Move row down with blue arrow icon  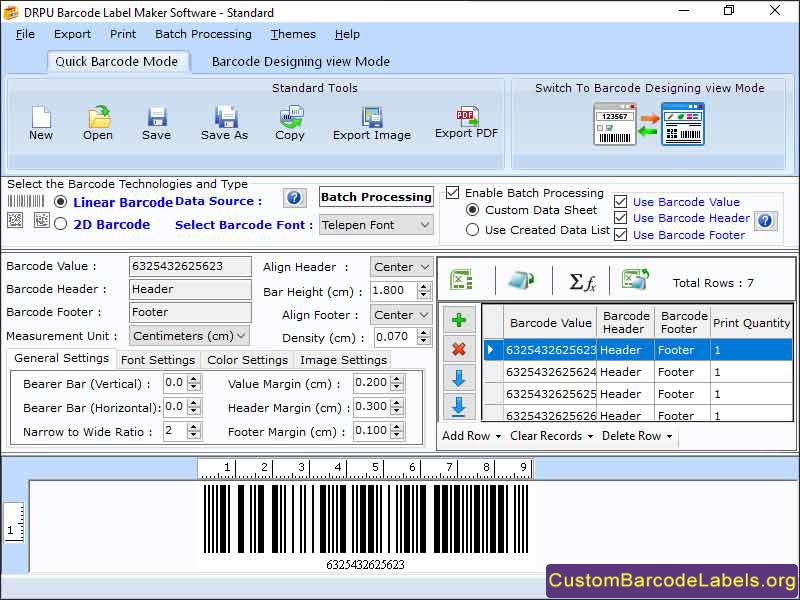[x=459, y=378]
